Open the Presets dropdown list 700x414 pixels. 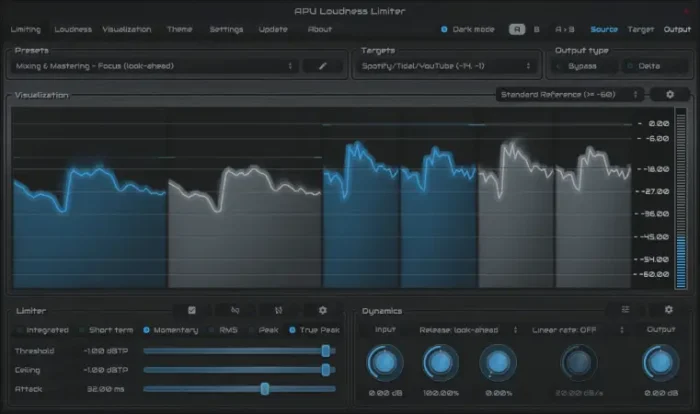[x=155, y=66]
